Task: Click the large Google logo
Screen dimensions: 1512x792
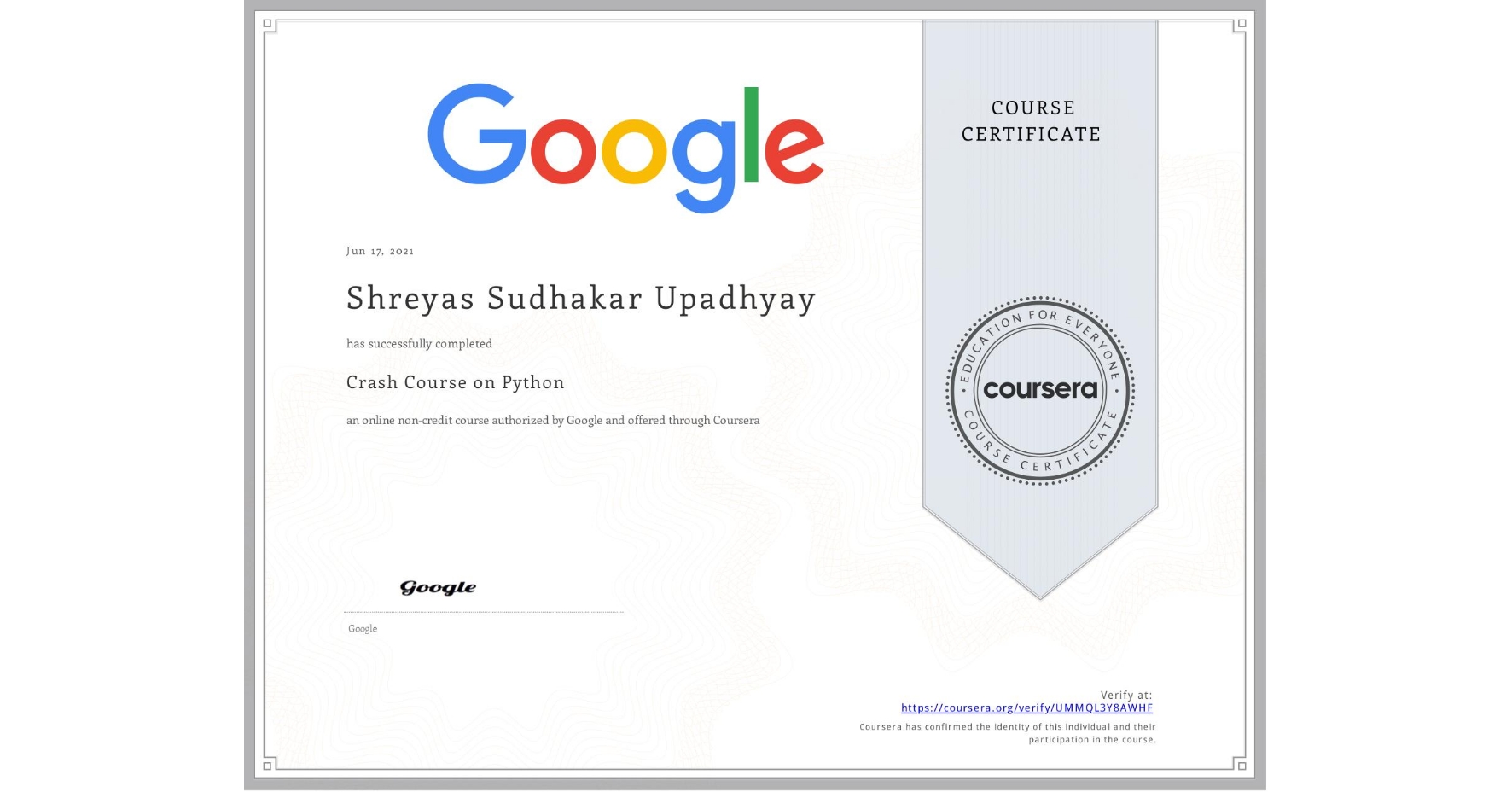Action: pos(625,148)
